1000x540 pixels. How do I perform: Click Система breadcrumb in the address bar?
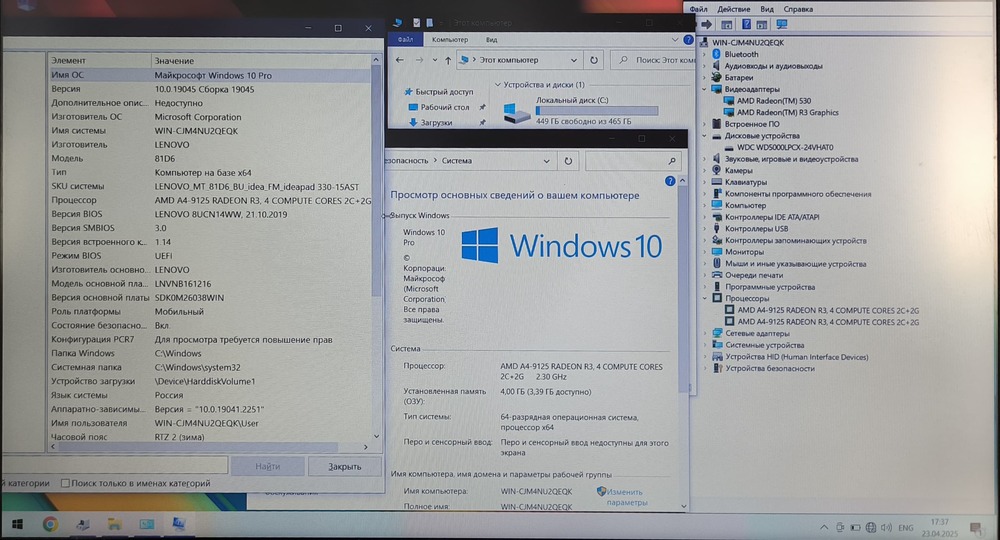tap(457, 161)
